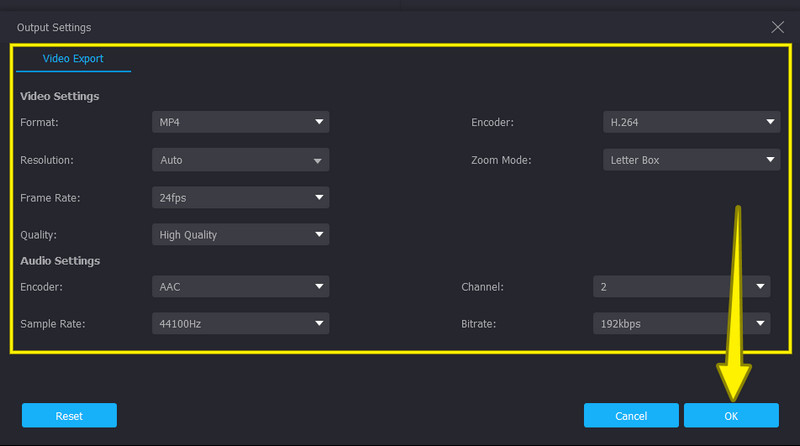800x446 pixels.
Task: Open the Format dropdown showing MP4
Action: (240, 122)
